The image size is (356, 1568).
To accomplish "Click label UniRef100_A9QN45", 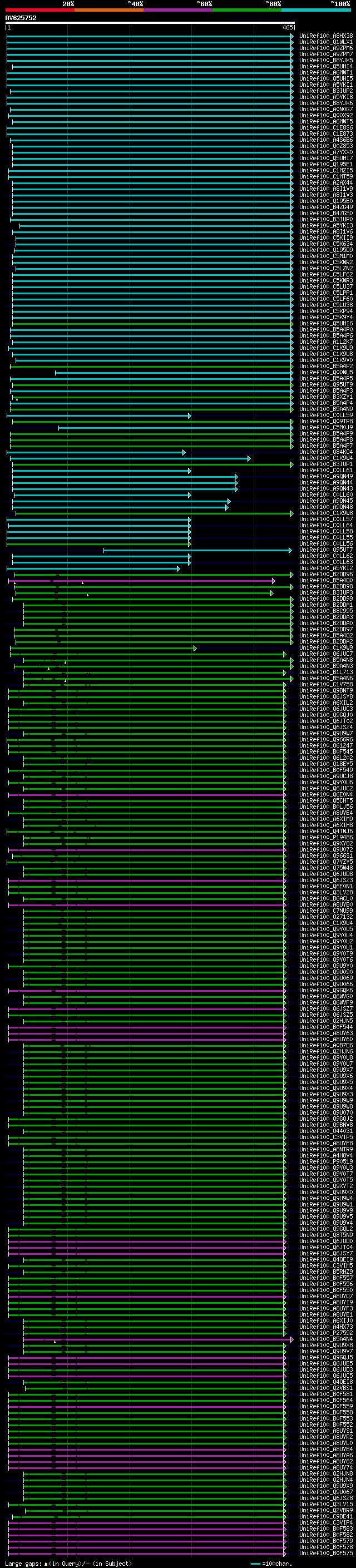I will click(326, 501).
